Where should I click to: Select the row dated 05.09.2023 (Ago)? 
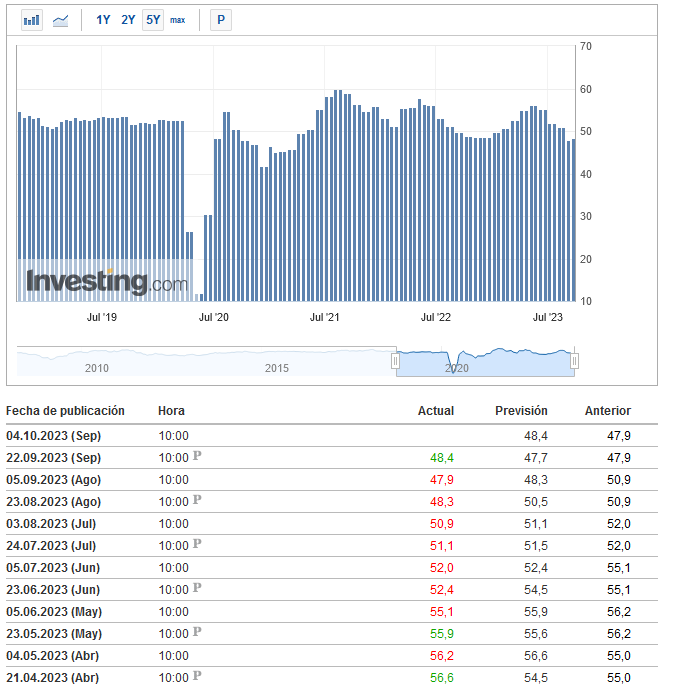point(332,480)
